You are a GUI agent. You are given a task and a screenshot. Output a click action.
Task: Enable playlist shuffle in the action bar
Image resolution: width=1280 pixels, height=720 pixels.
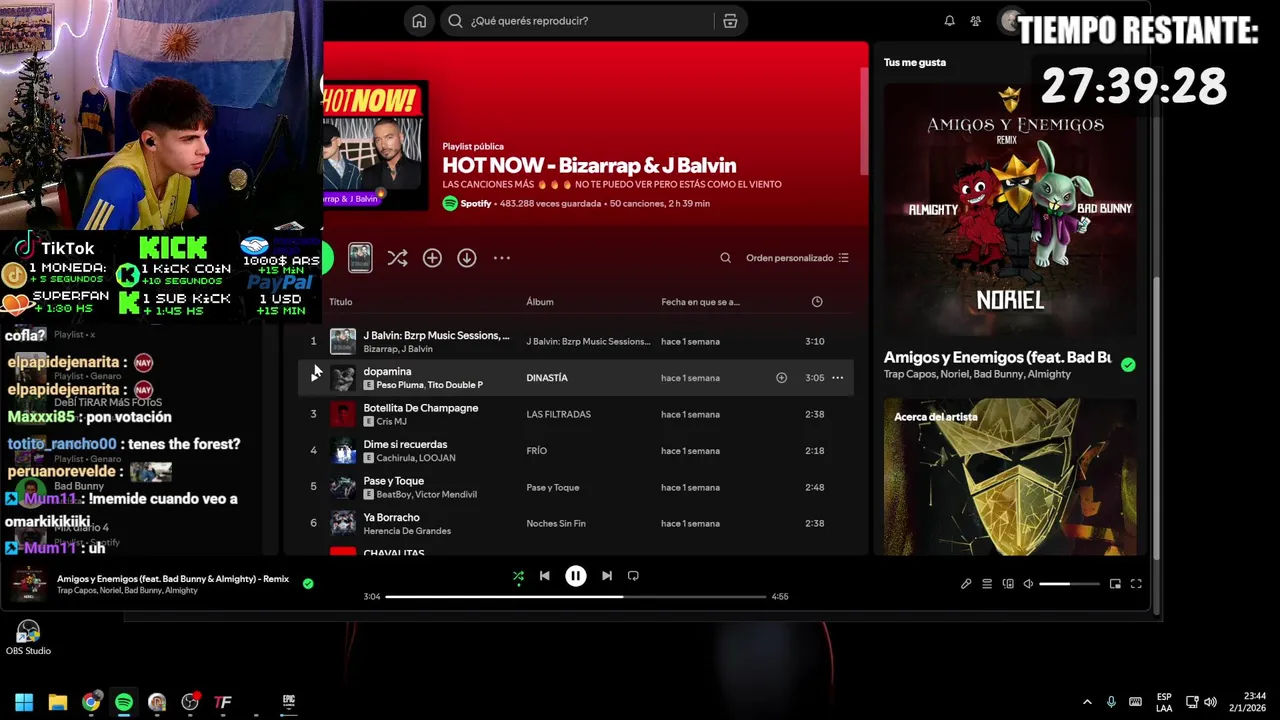coord(397,258)
